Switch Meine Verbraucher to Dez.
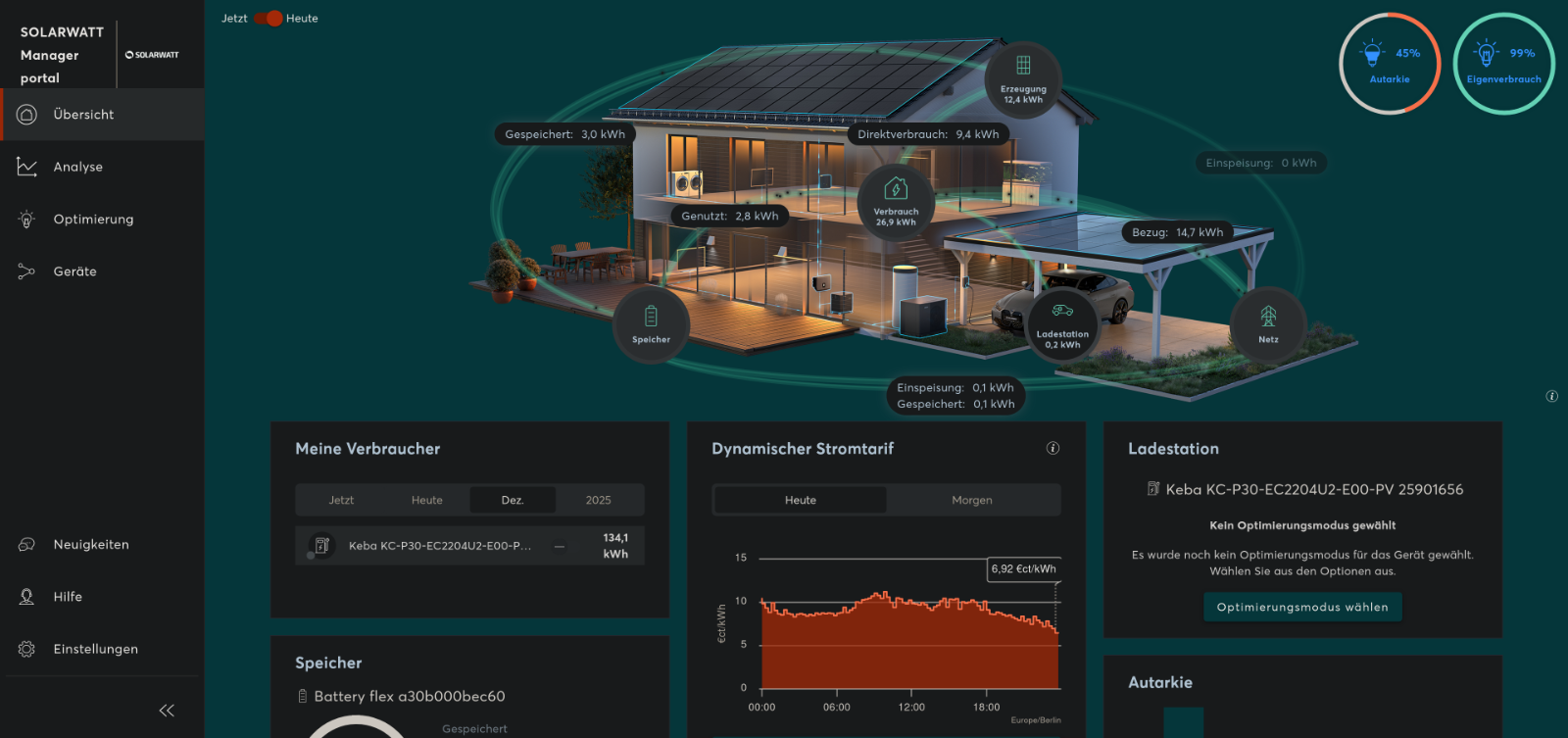The image size is (1568, 738). [x=513, y=500]
